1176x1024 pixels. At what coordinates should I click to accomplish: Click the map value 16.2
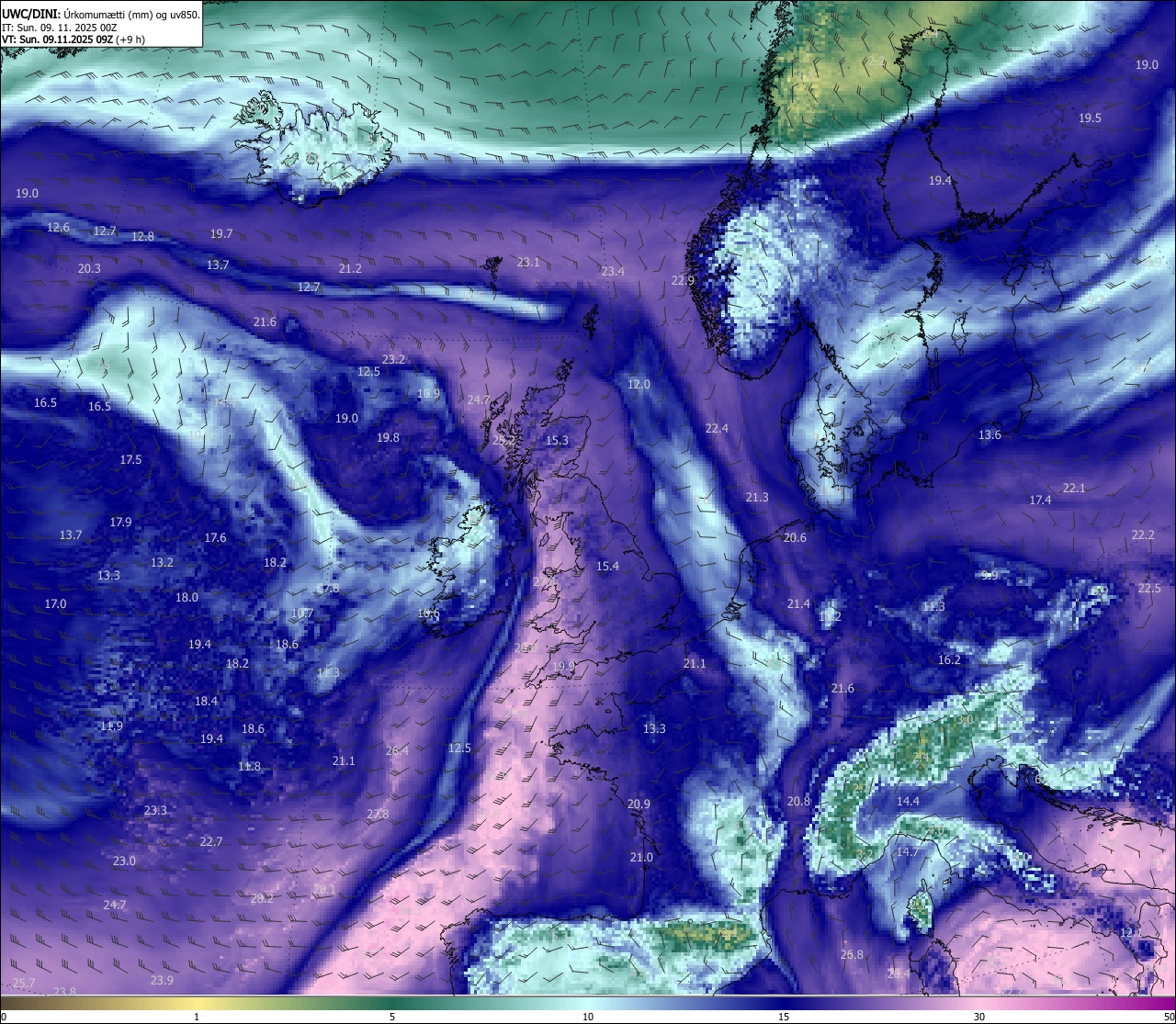(949, 660)
